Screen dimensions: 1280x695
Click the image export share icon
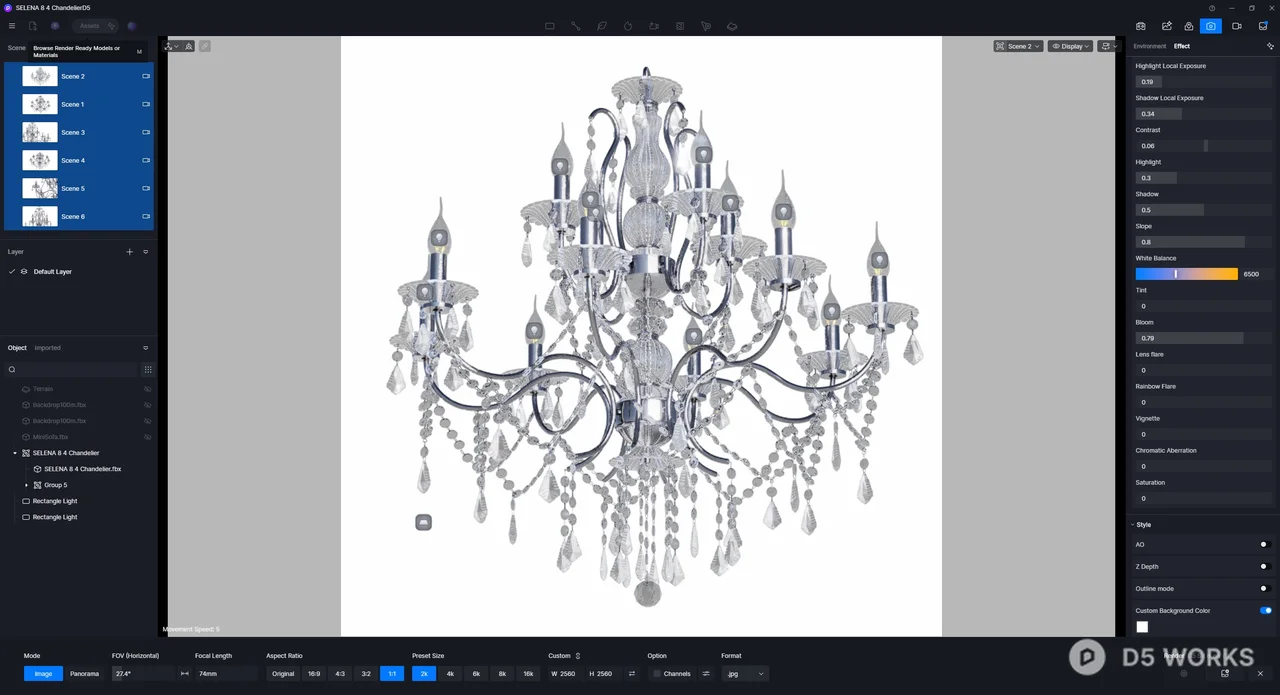tap(1166, 26)
